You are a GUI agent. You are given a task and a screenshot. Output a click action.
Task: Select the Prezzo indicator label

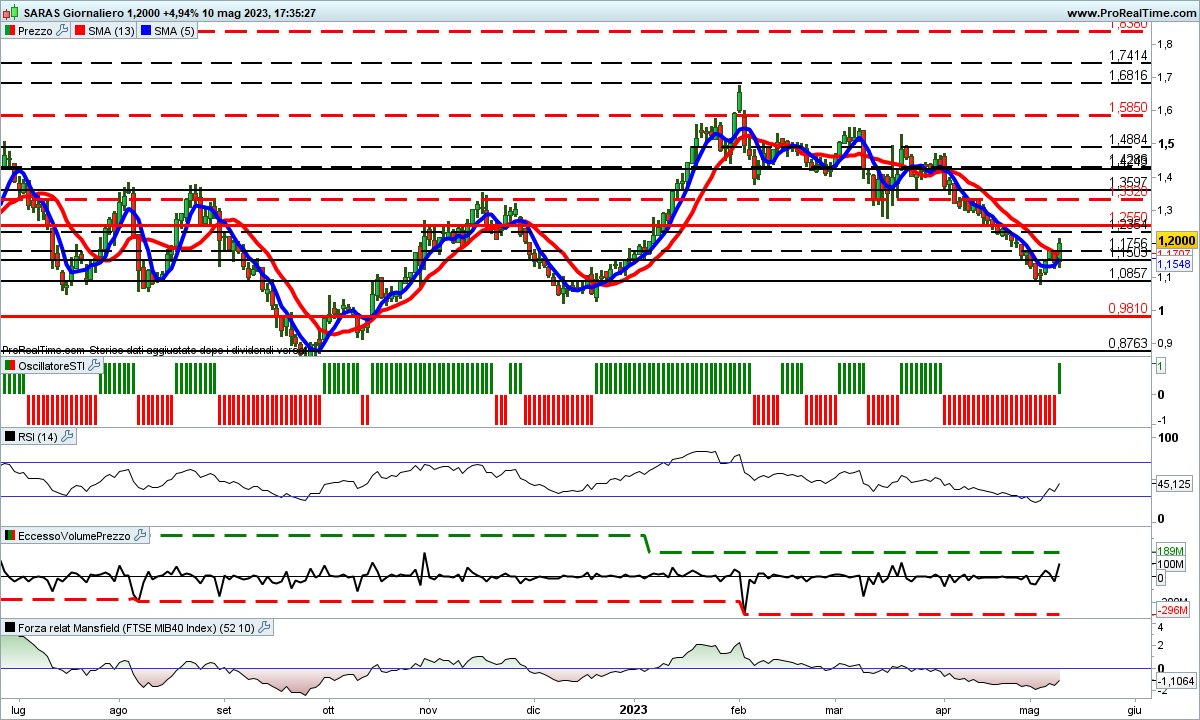tap(36, 31)
